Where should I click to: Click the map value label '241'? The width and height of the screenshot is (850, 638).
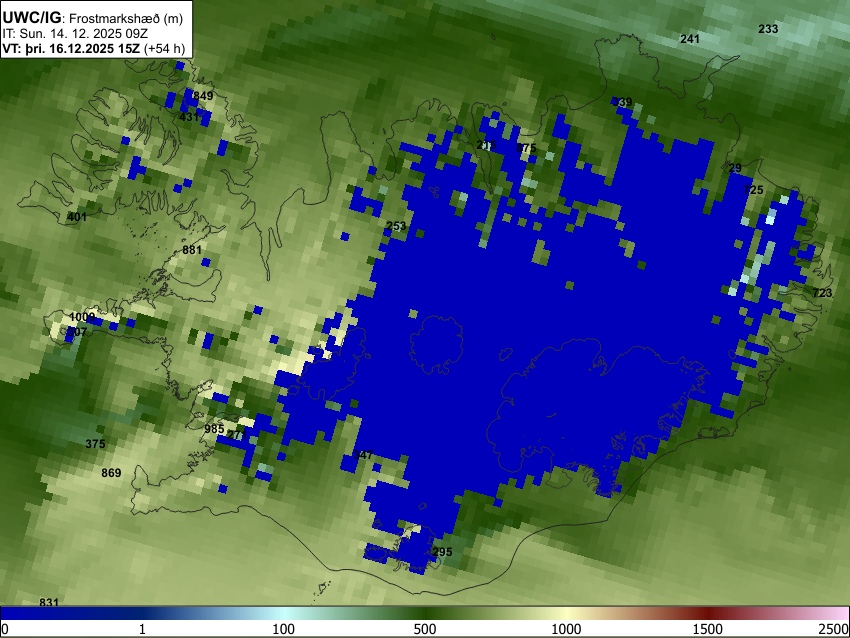coord(690,39)
